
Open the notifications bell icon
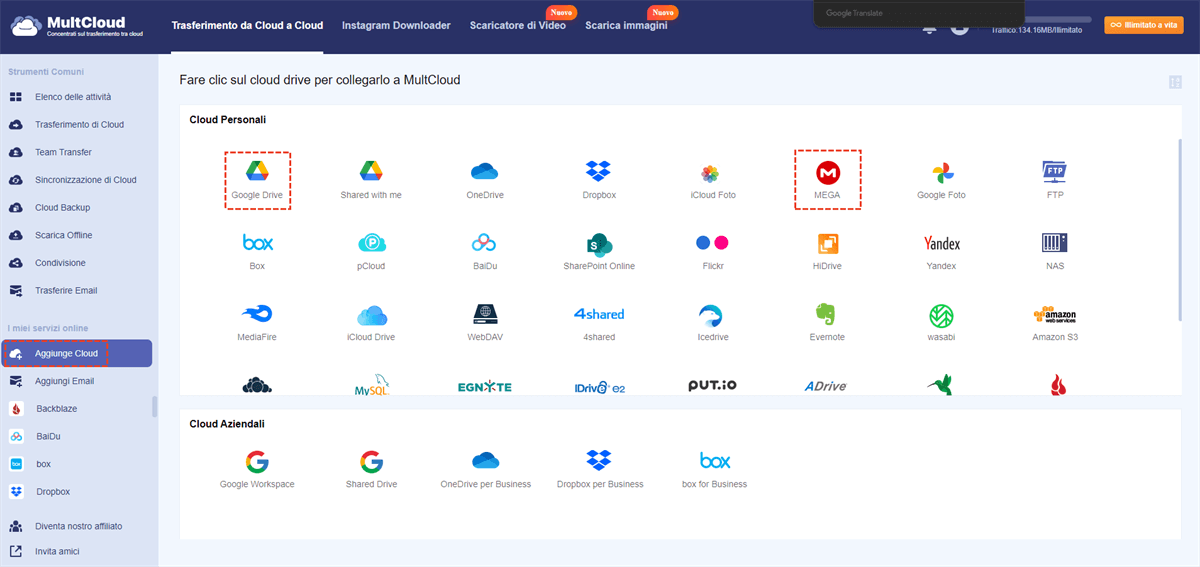tap(930, 27)
